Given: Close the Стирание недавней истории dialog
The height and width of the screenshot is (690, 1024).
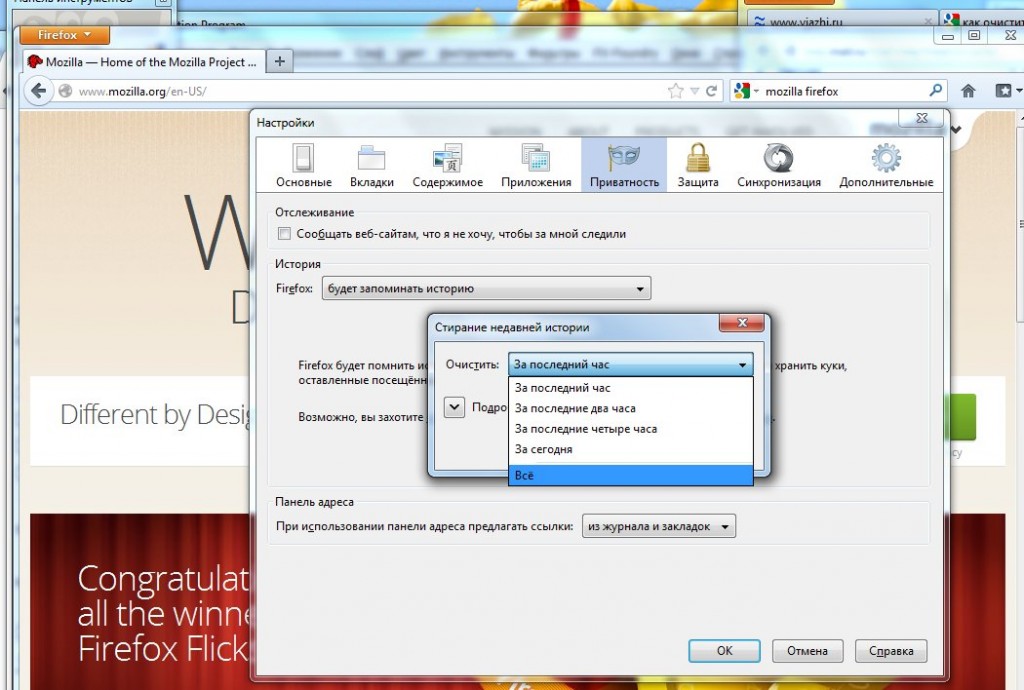Looking at the screenshot, I should 742,322.
